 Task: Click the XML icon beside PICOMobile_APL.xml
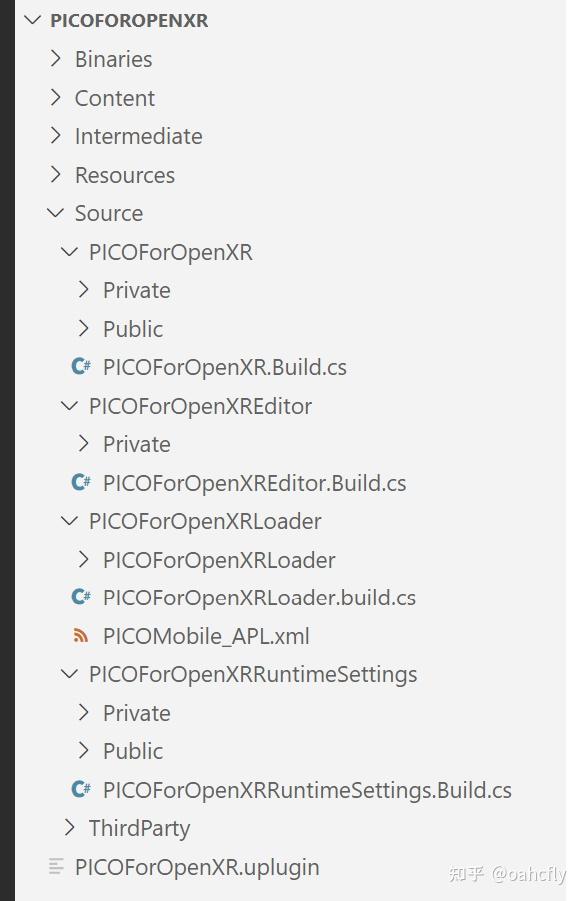click(x=81, y=636)
